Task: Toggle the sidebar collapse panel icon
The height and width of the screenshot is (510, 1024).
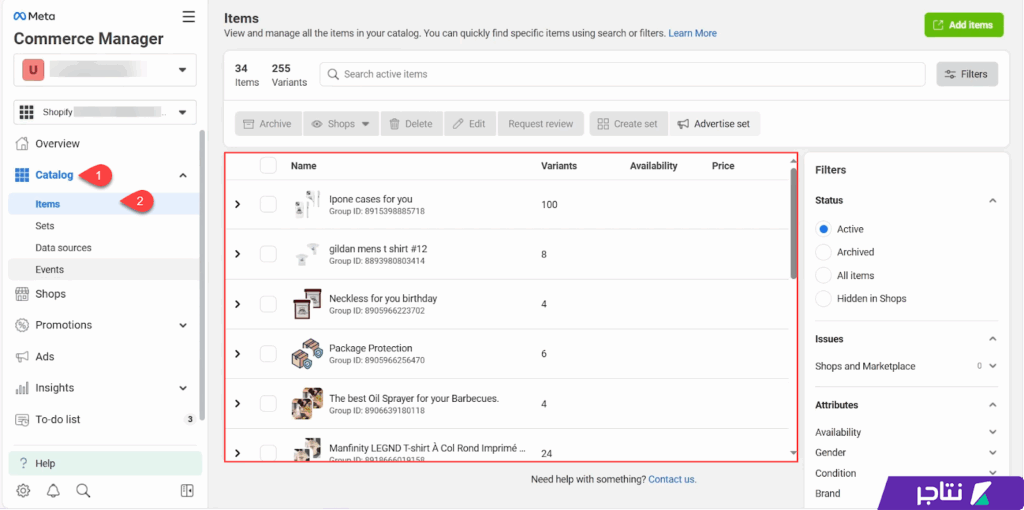Action: click(186, 490)
